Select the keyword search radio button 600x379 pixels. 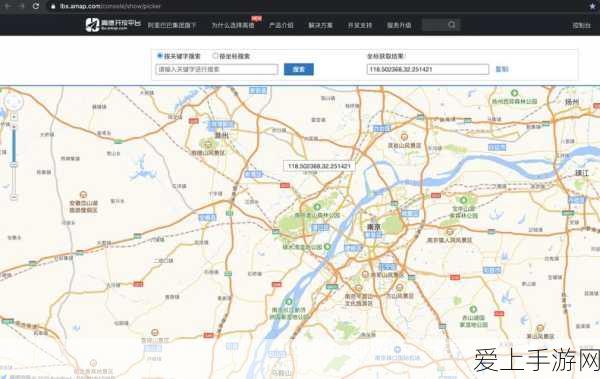160,56
